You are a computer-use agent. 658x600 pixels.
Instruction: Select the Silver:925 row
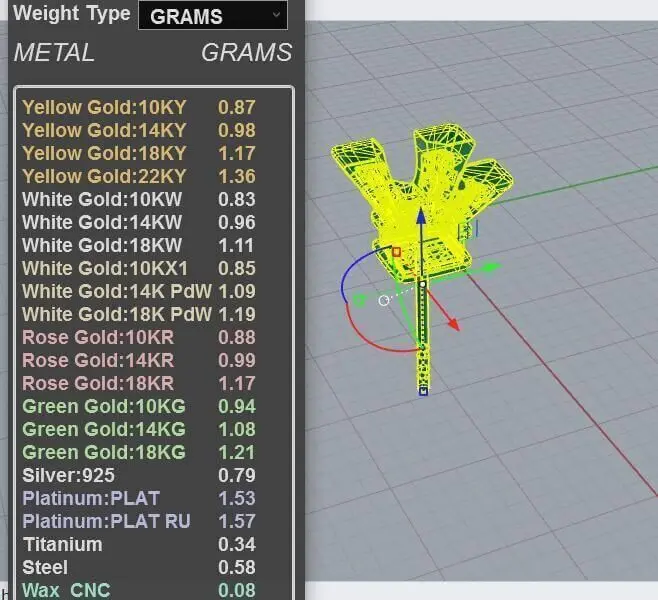point(139,475)
